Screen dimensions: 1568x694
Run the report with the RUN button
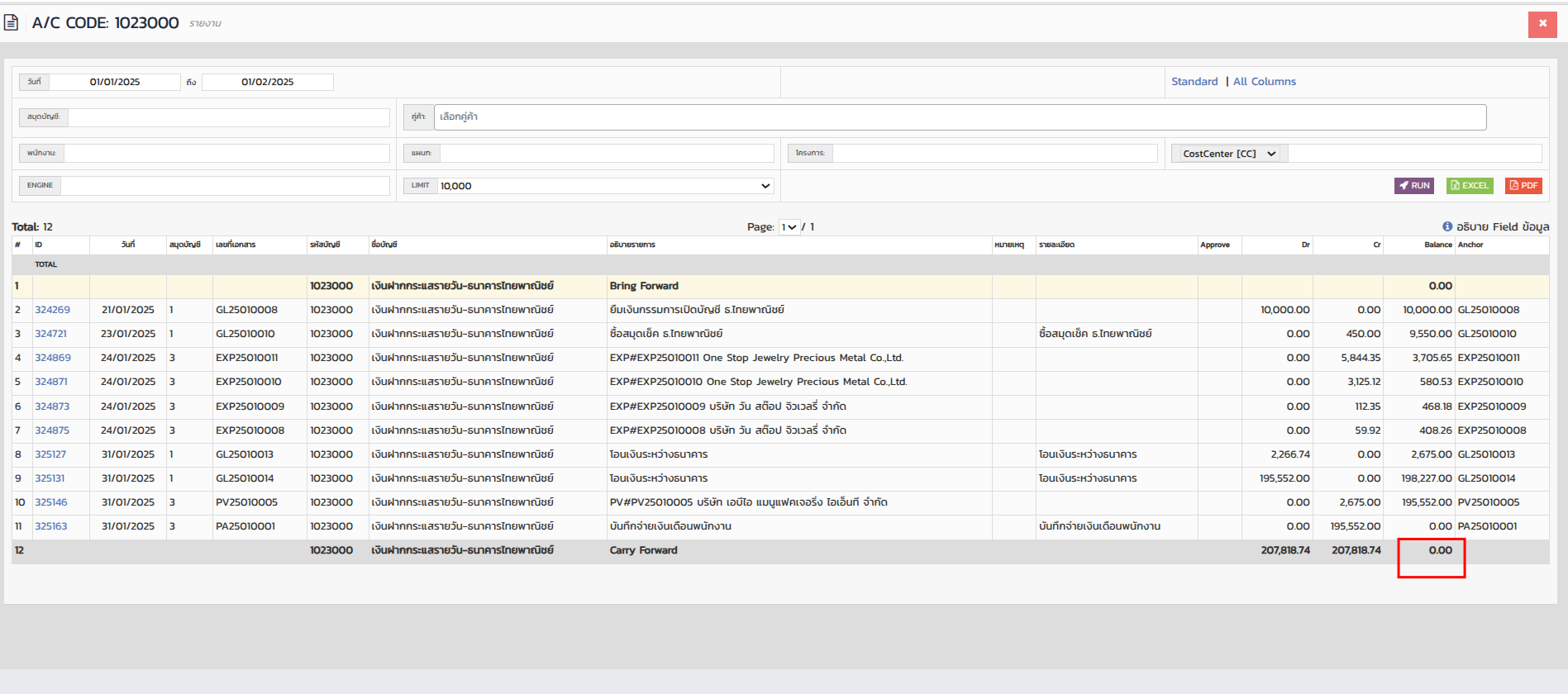tap(1414, 186)
